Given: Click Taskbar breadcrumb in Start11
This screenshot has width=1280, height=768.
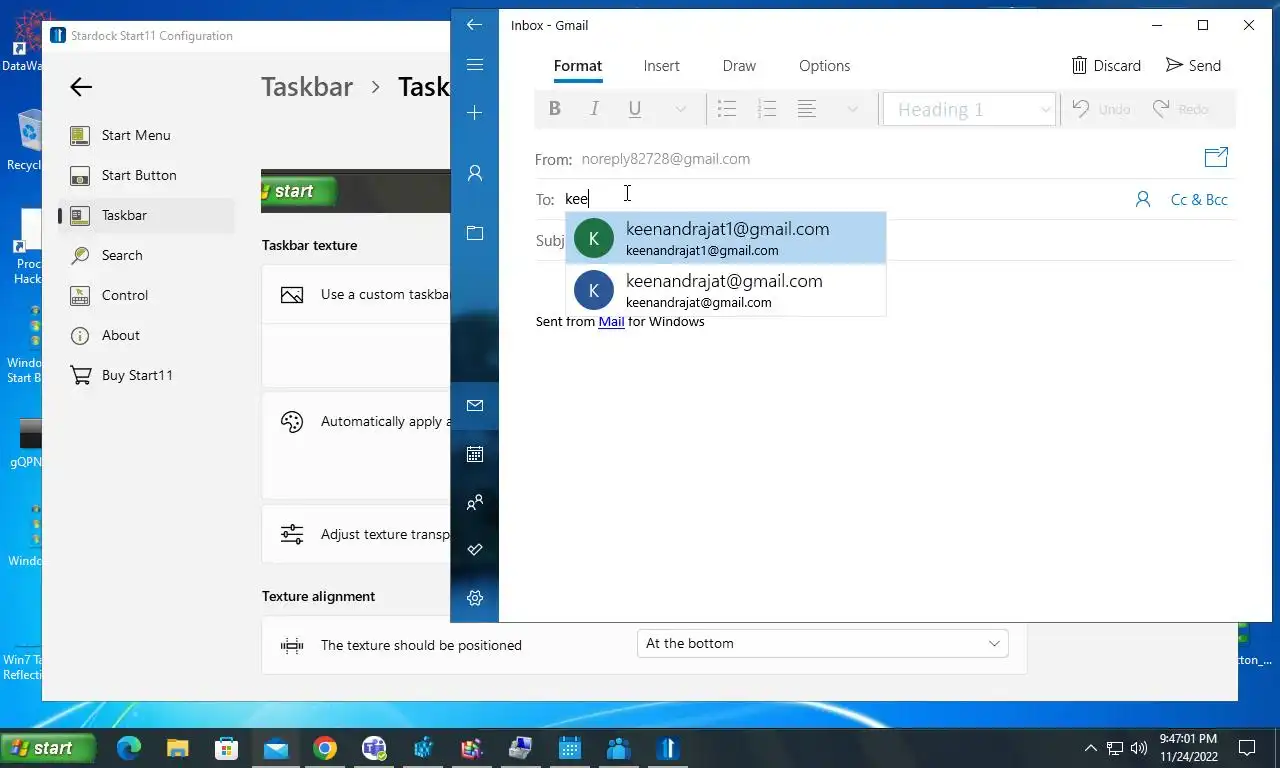Looking at the screenshot, I should tap(307, 87).
